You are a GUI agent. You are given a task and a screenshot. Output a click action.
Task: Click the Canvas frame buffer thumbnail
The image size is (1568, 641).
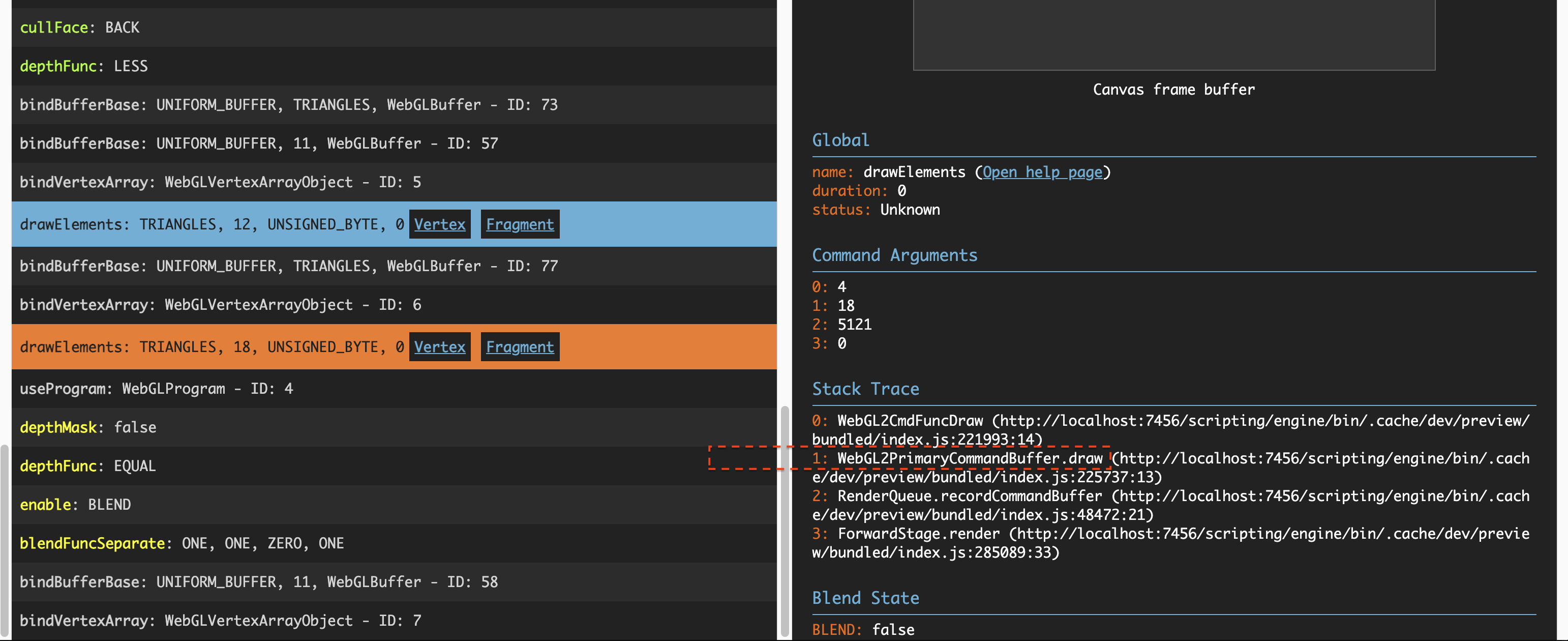pos(1173,35)
